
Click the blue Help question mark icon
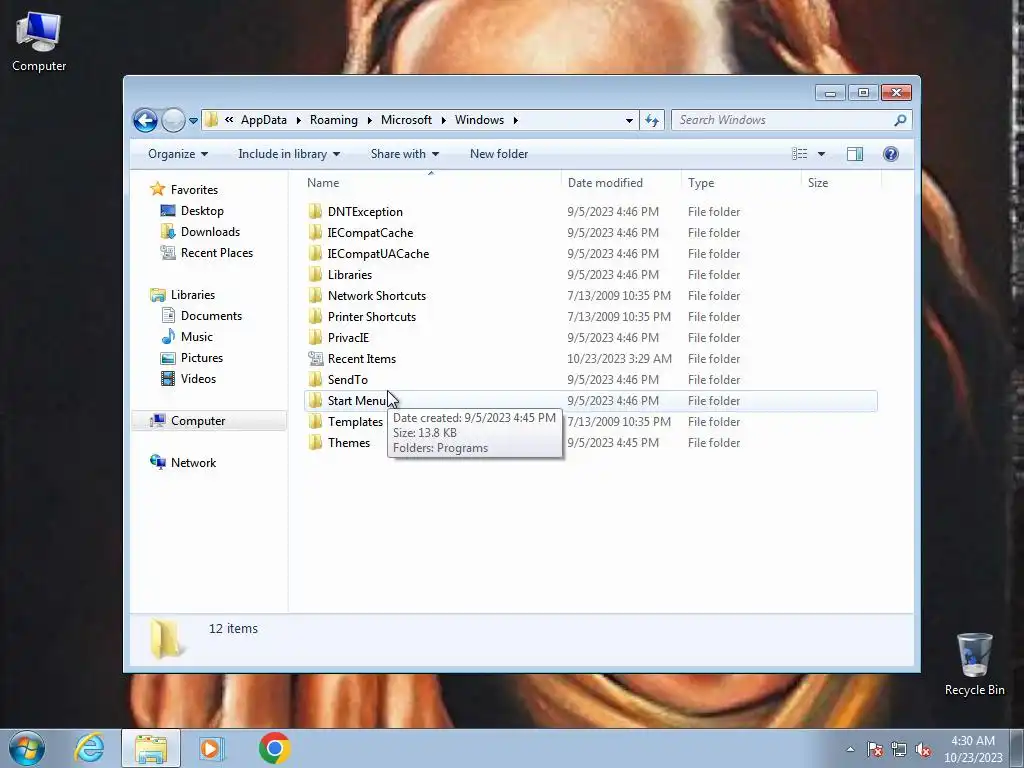[x=890, y=153]
